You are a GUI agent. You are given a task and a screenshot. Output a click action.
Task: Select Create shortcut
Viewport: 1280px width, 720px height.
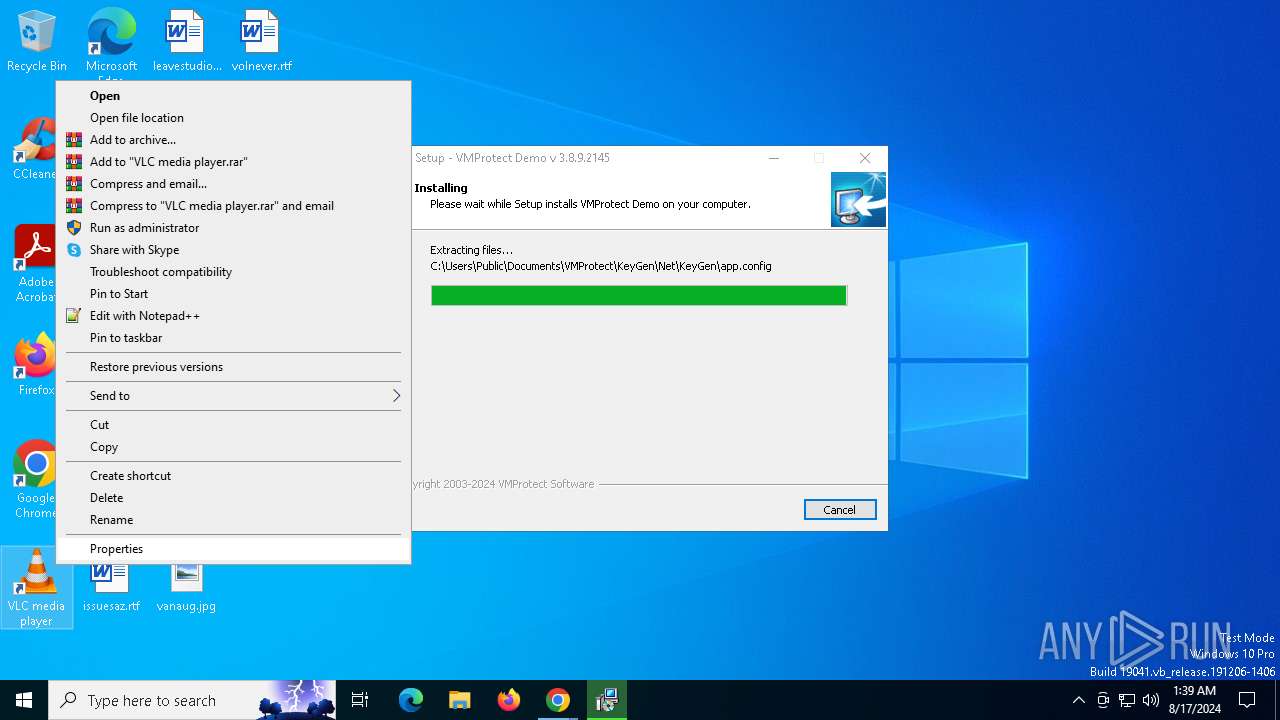[233, 476]
